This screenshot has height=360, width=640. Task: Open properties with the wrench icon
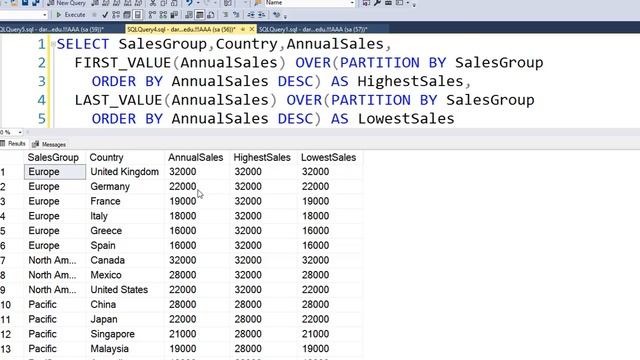(x=377, y=3)
